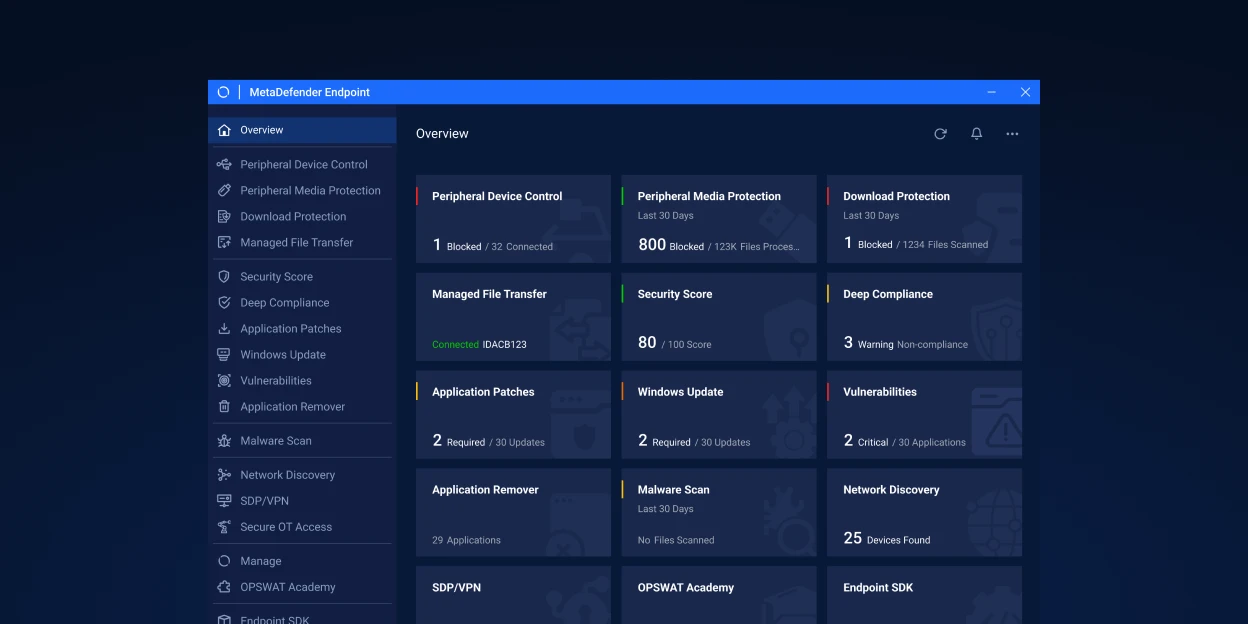Click the Application Remover trash icon
Image resolution: width=1248 pixels, height=624 pixels.
[224, 407]
